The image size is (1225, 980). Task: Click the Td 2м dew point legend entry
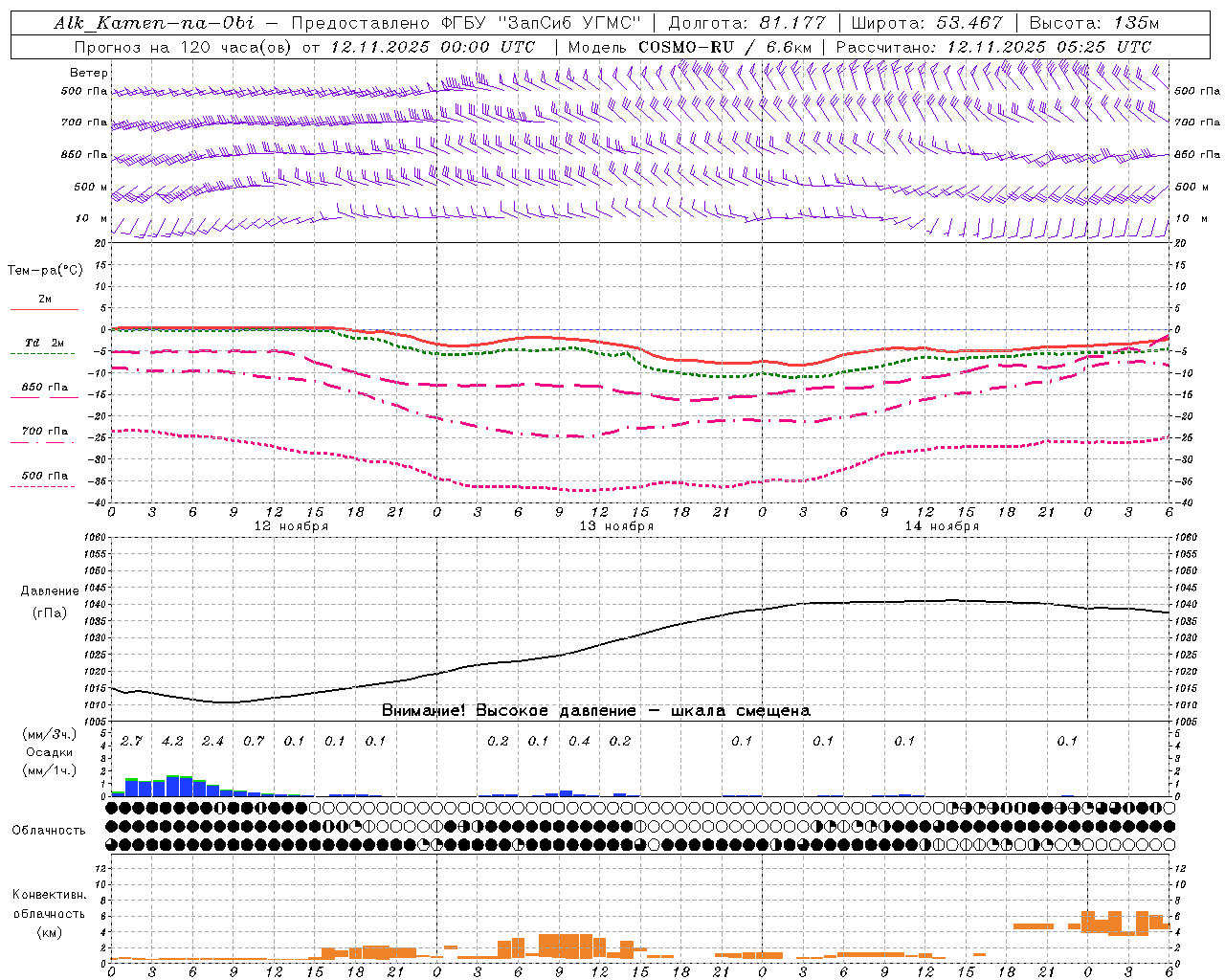45,343
